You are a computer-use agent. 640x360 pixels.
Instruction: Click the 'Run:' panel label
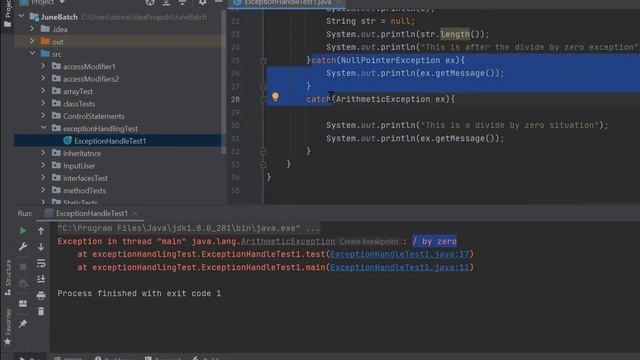coord(25,213)
